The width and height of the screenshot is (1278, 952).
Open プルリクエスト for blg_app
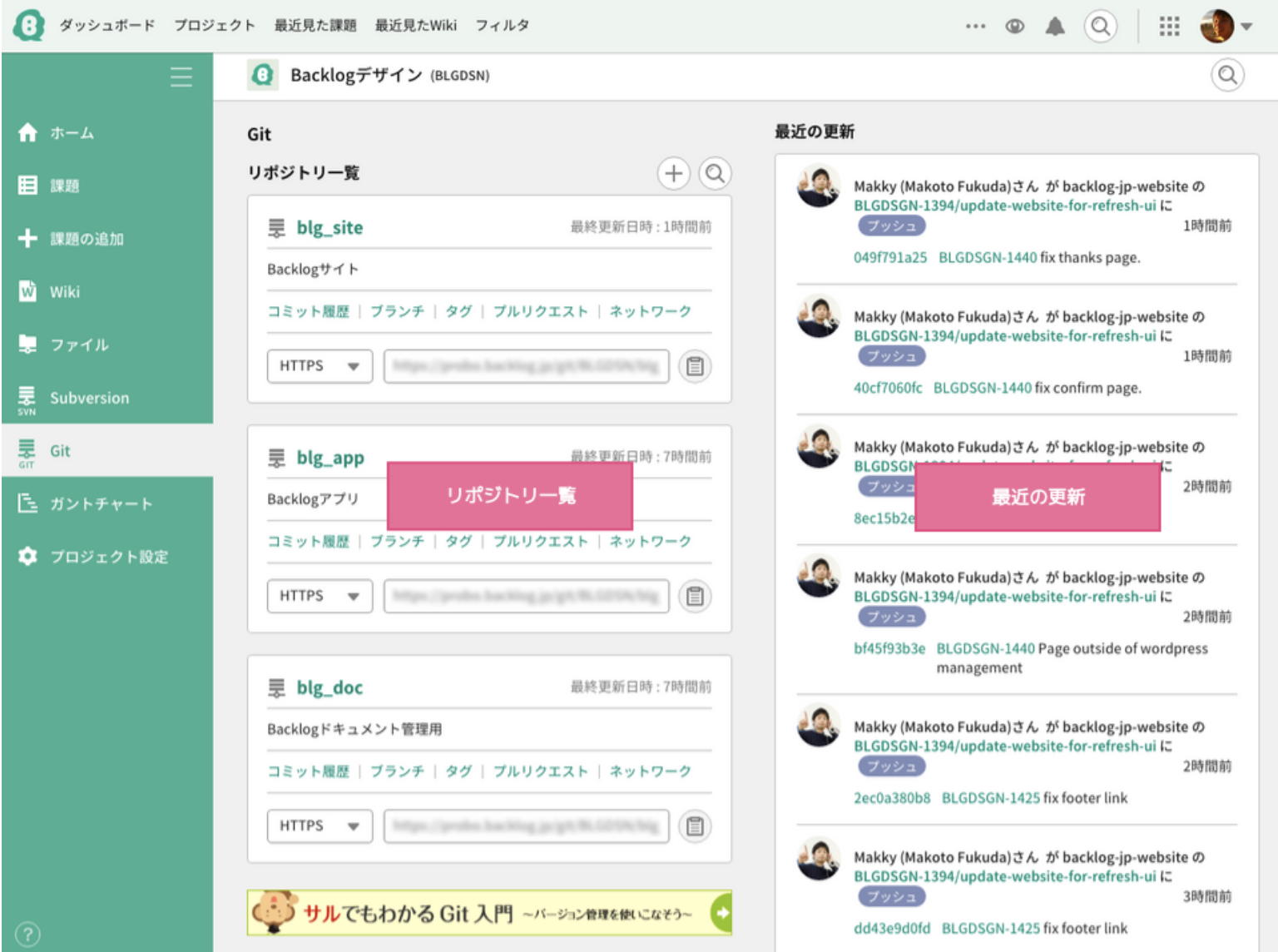[x=540, y=541]
